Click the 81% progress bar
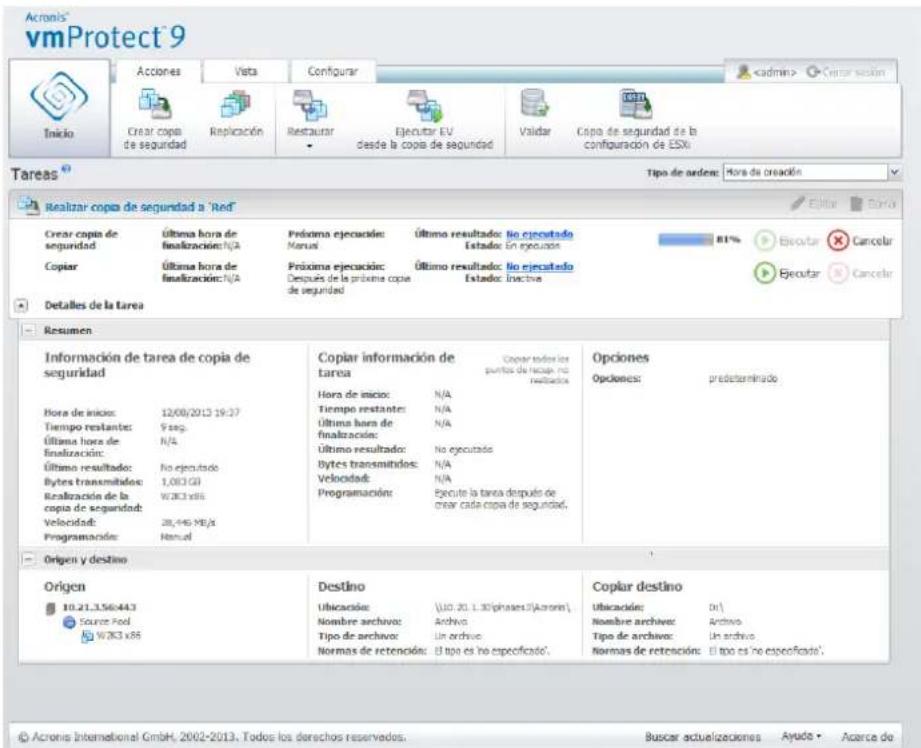This screenshot has height=748, width=921. [685, 240]
